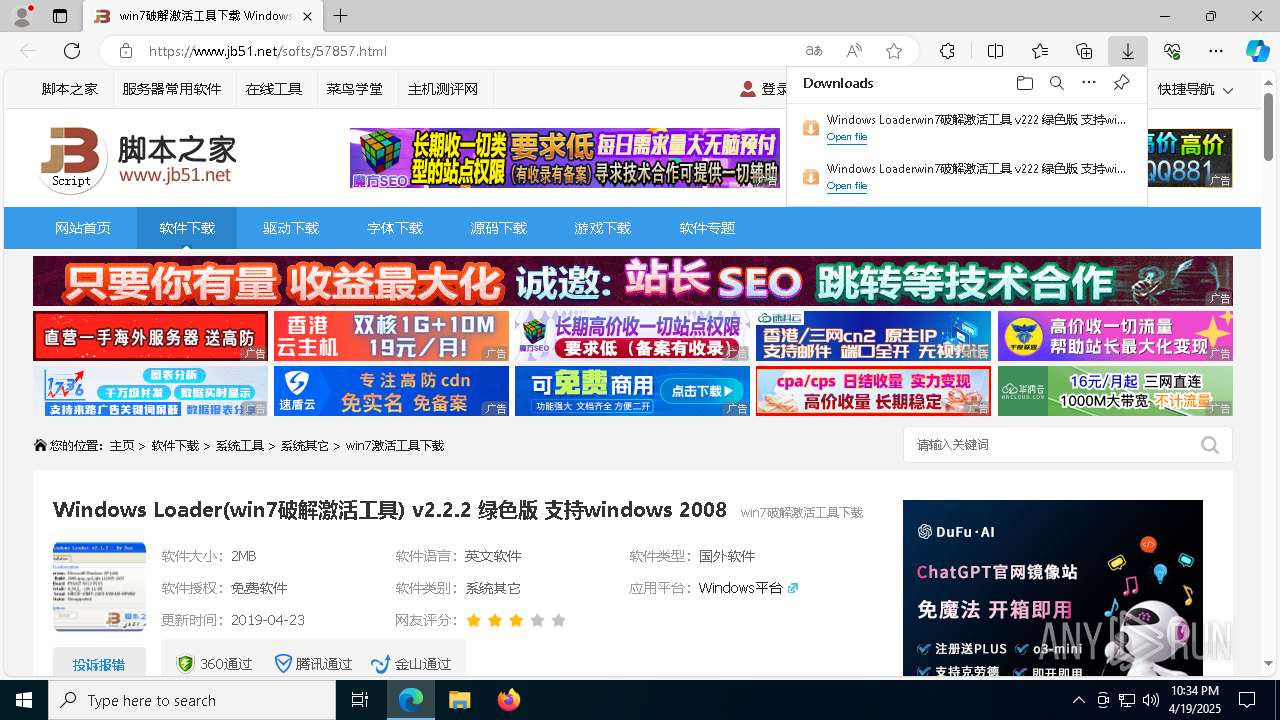Switch to the 字体下载 tab
The width and height of the screenshot is (1280, 720).
[x=395, y=228]
